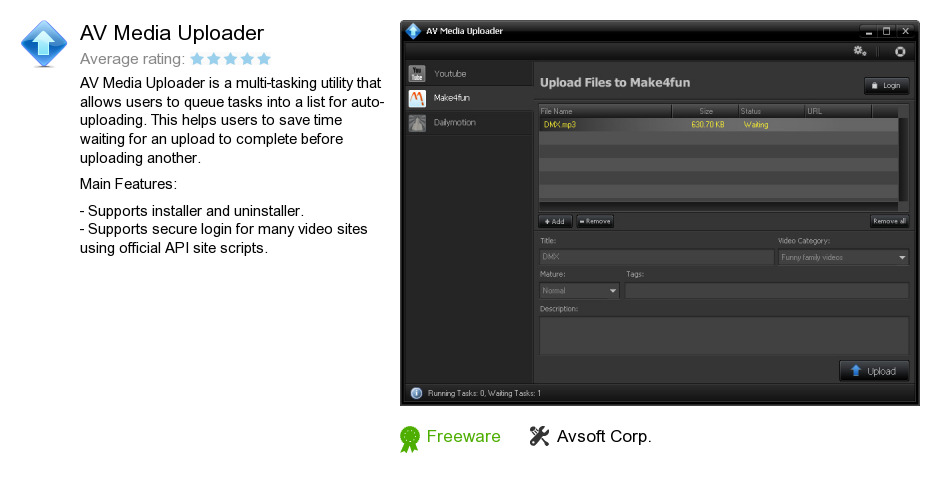Maximize the AV Media Uploader window

click(886, 31)
